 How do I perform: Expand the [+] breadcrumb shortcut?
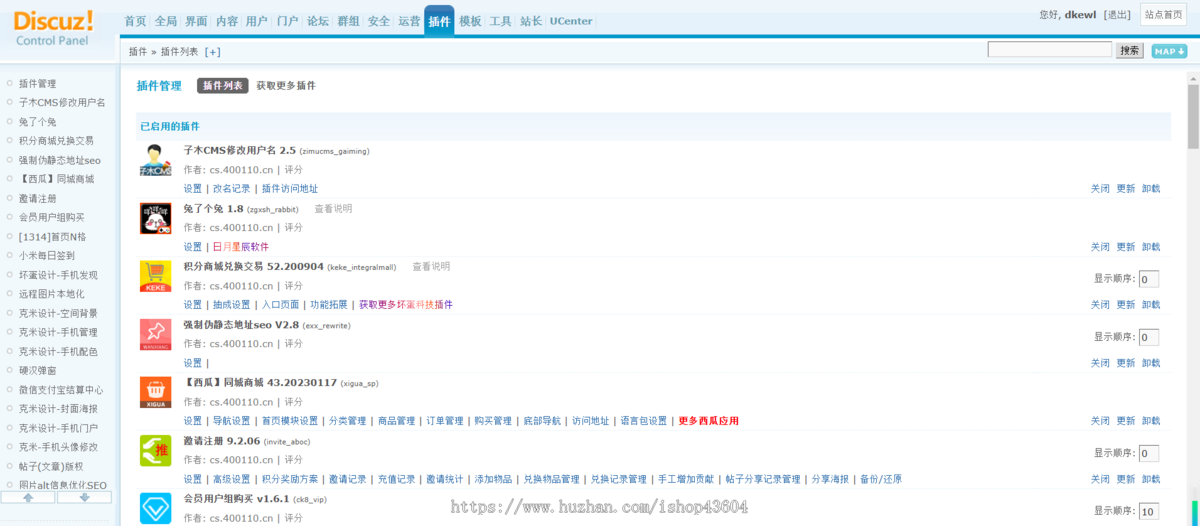click(x=212, y=51)
